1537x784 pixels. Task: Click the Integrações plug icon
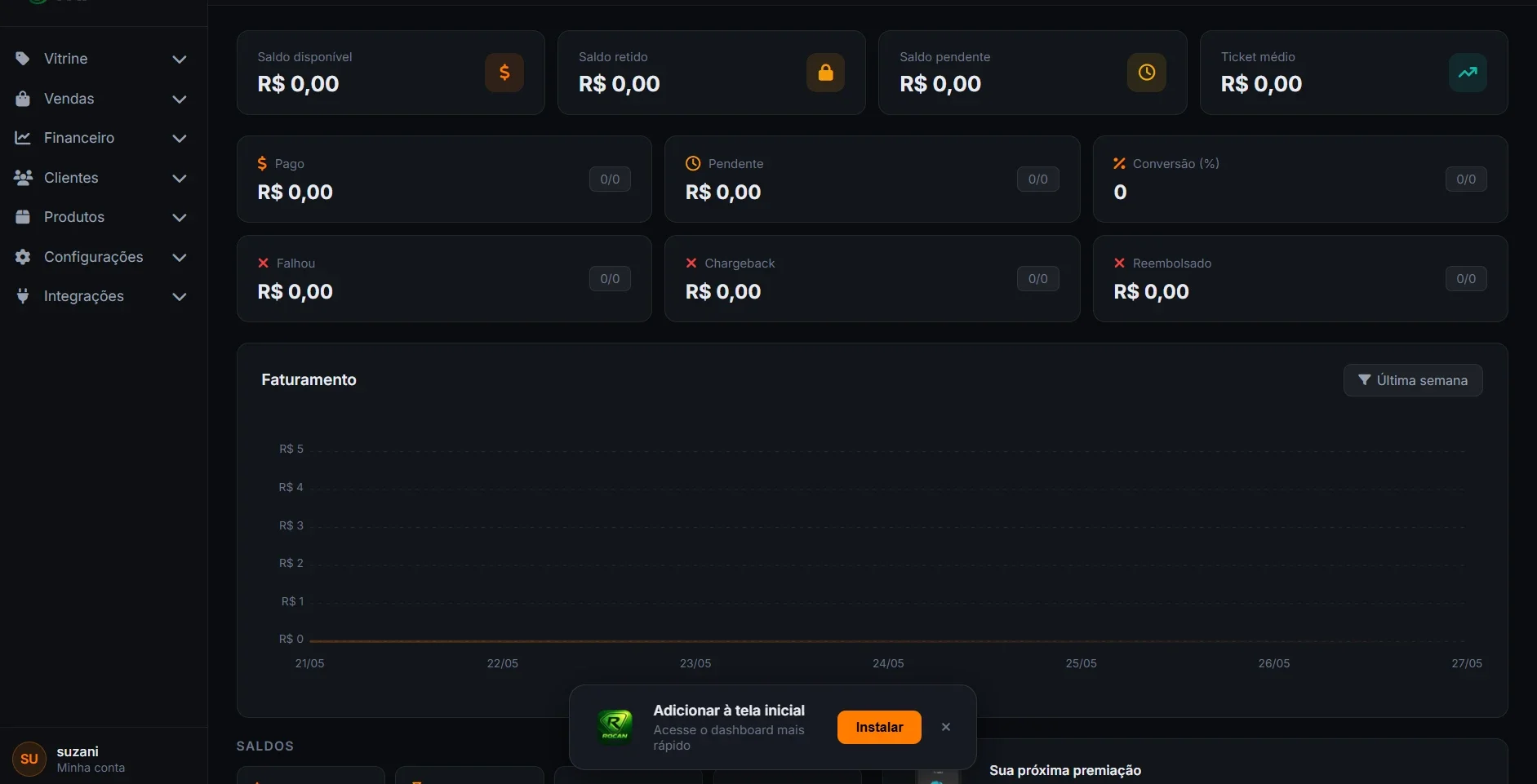tap(23, 296)
